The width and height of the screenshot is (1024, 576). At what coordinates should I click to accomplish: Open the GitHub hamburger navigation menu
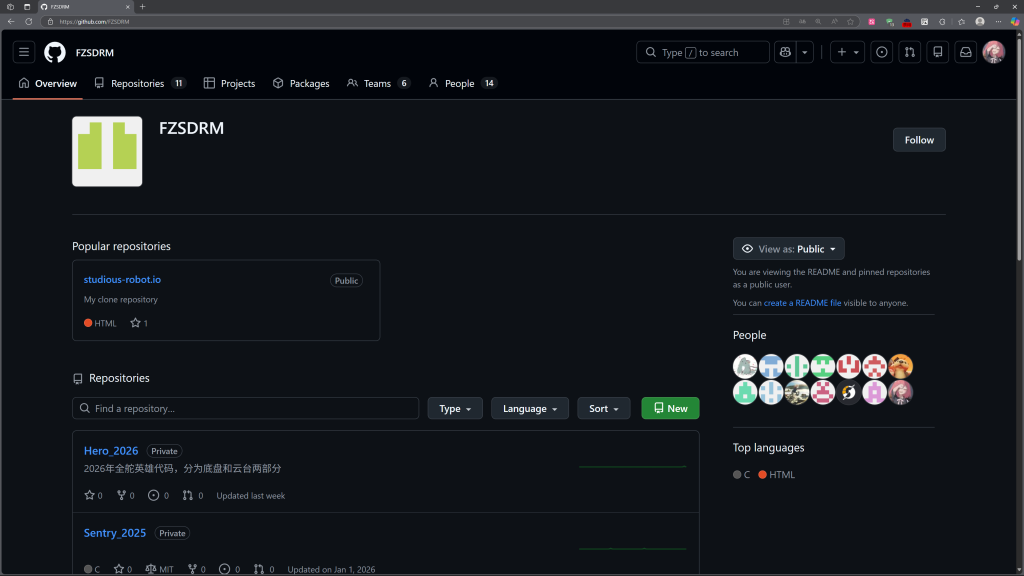(x=24, y=52)
